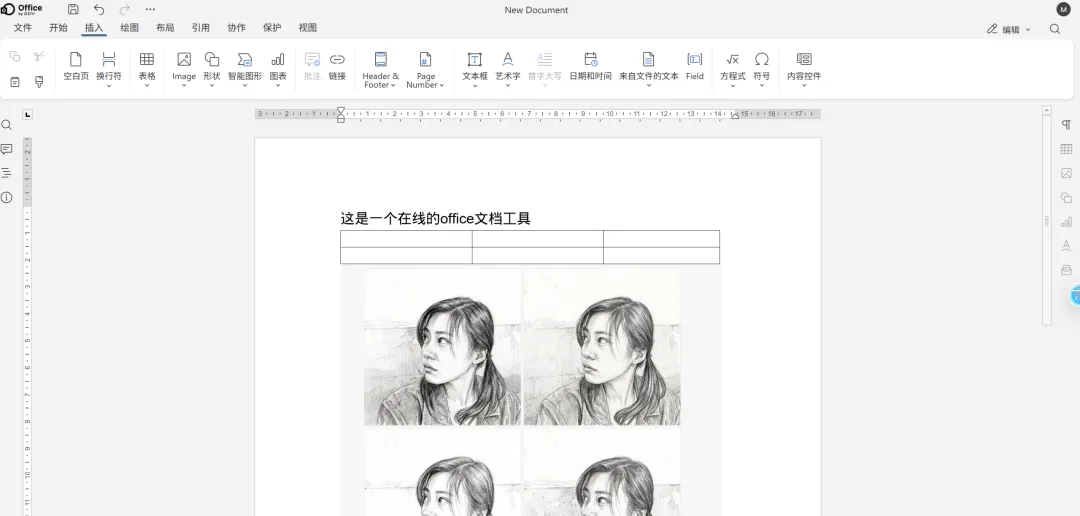Image resolution: width=1080 pixels, height=516 pixels.
Task: Click the heading text 这是一个在线的office文档工具
Action: 435,218
